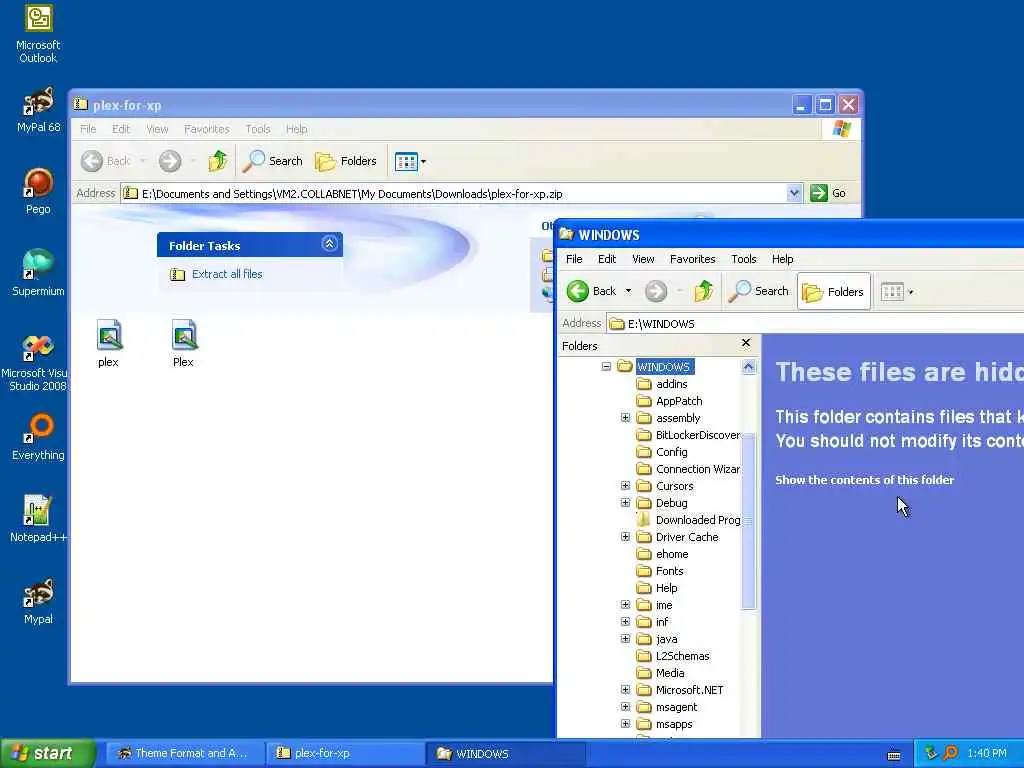Click scroll up arrow in Folders pane
The width and height of the screenshot is (1024, 768).
[748, 366]
